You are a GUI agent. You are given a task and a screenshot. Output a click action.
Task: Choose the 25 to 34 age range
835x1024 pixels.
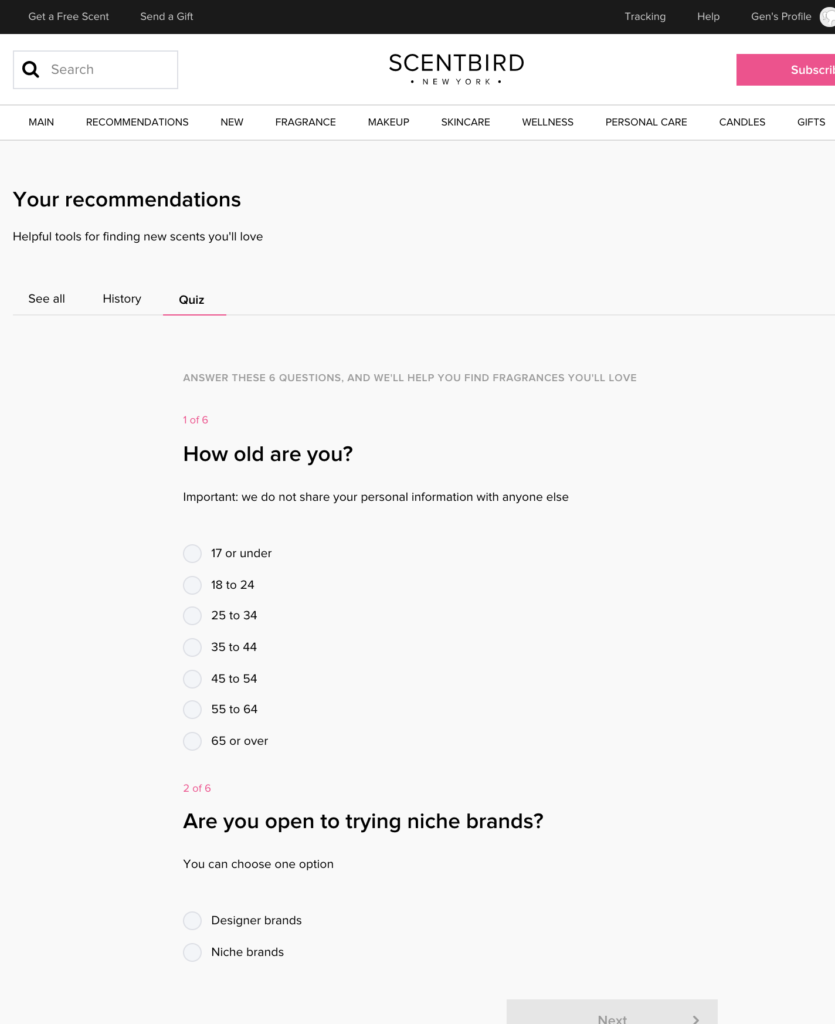click(x=192, y=616)
